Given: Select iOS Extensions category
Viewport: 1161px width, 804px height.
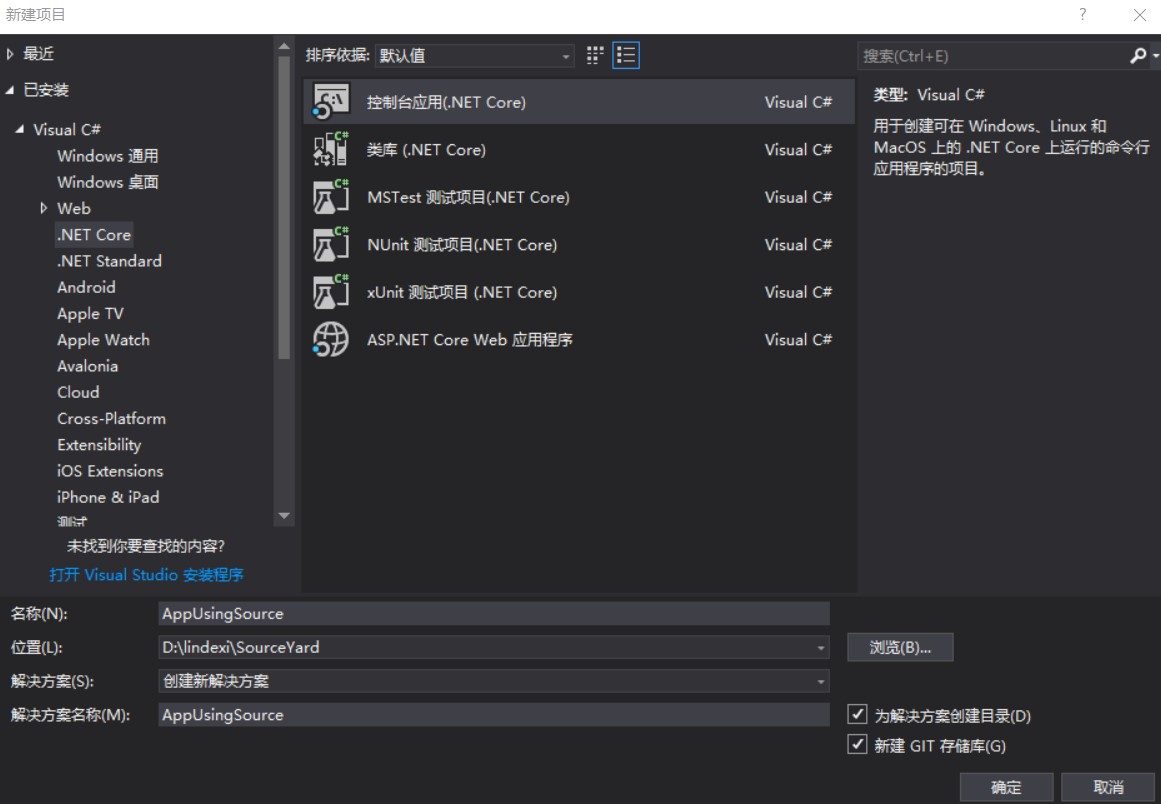Looking at the screenshot, I should (110, 471).
